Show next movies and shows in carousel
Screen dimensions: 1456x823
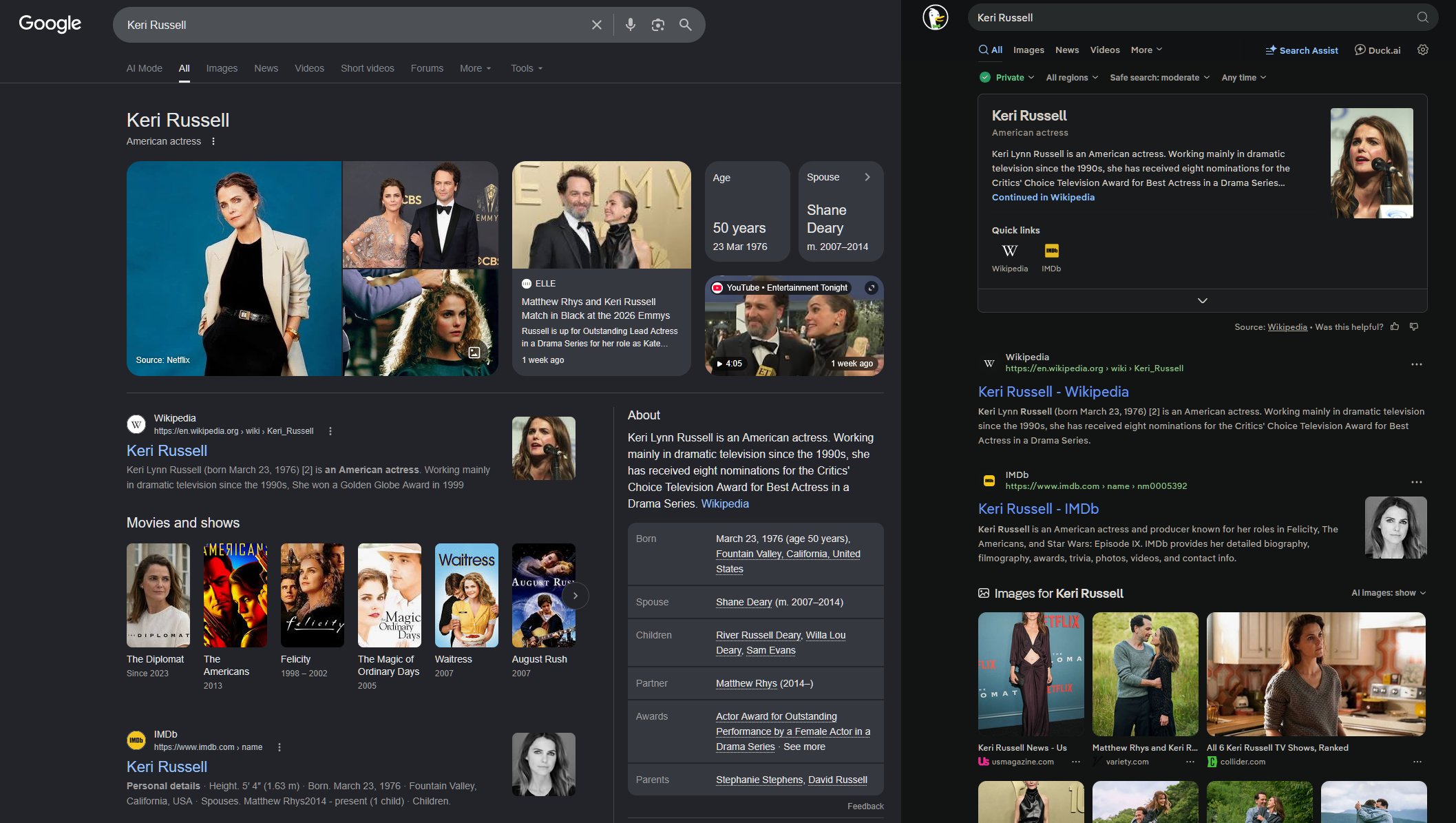[576, 596]
